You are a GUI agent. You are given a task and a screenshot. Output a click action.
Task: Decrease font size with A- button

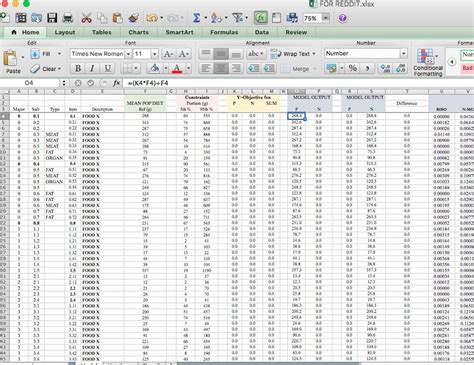coord(184,54)
